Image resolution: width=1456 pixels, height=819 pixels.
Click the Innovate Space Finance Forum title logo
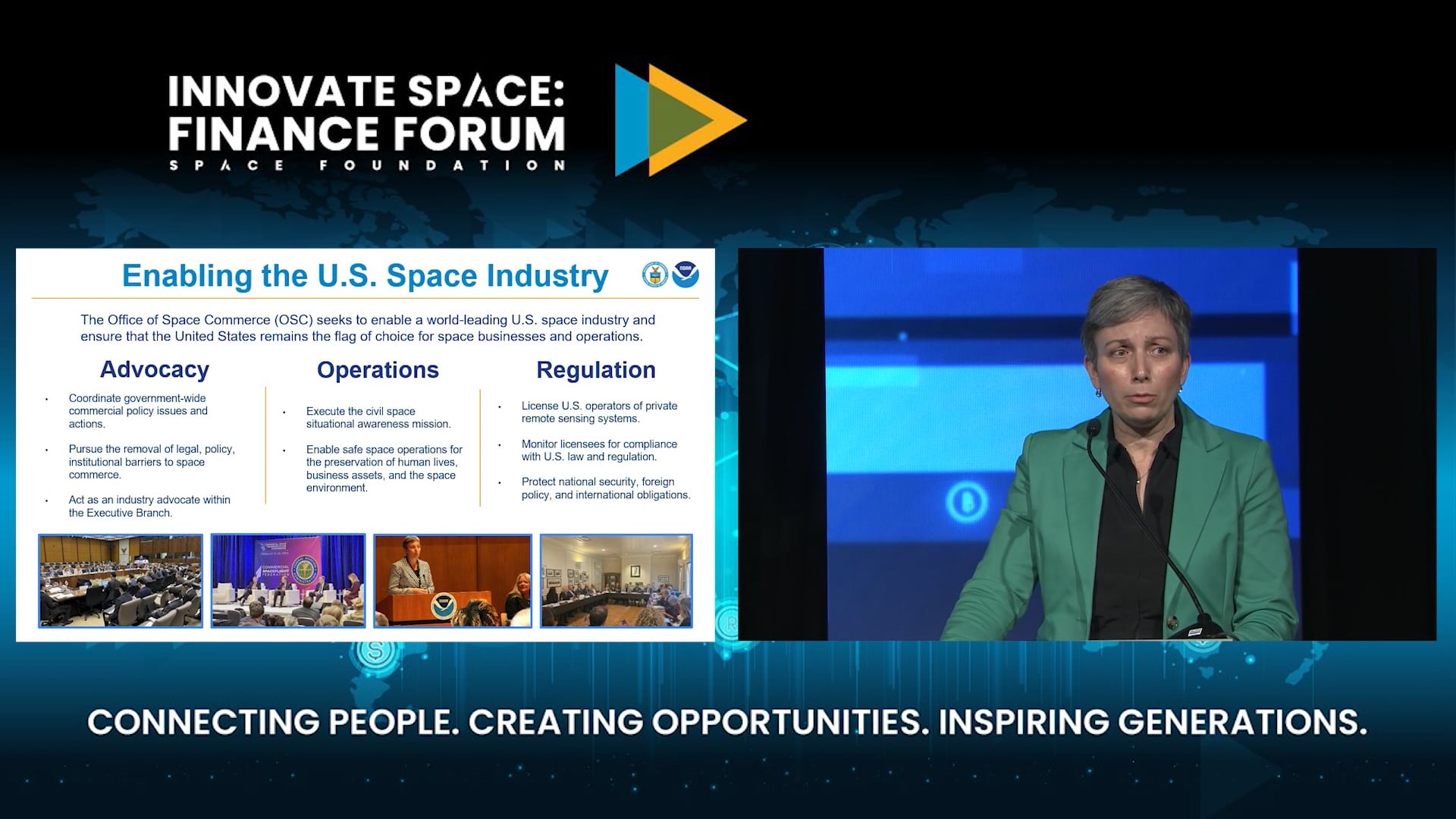click(x=367, y=122)
